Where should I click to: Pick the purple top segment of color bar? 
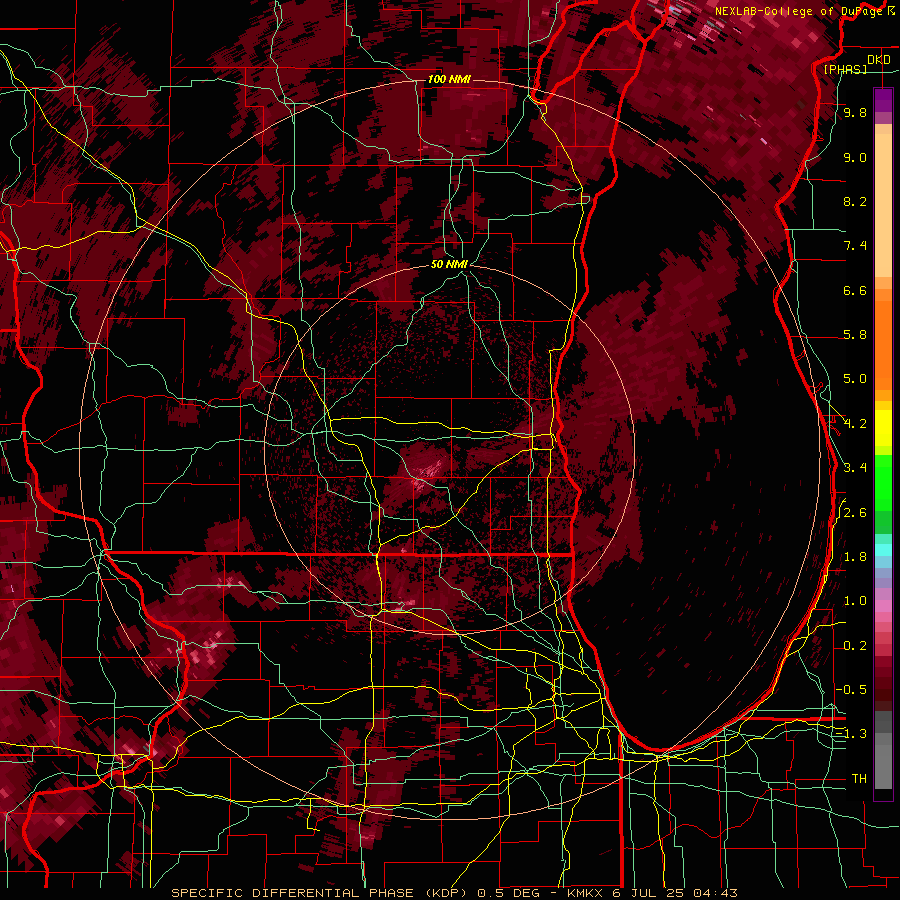(x=883, y=100)
